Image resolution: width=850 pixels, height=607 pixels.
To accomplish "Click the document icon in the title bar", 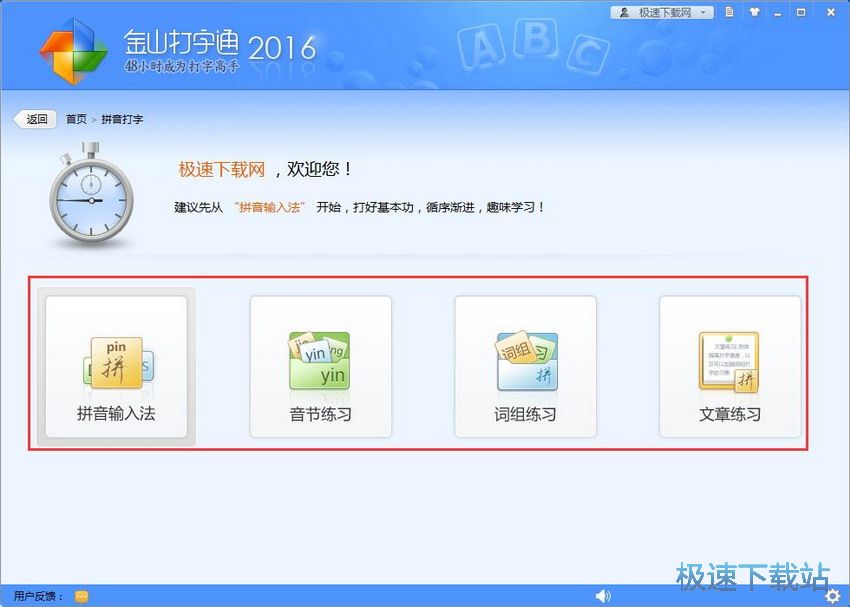I will 730,12.
